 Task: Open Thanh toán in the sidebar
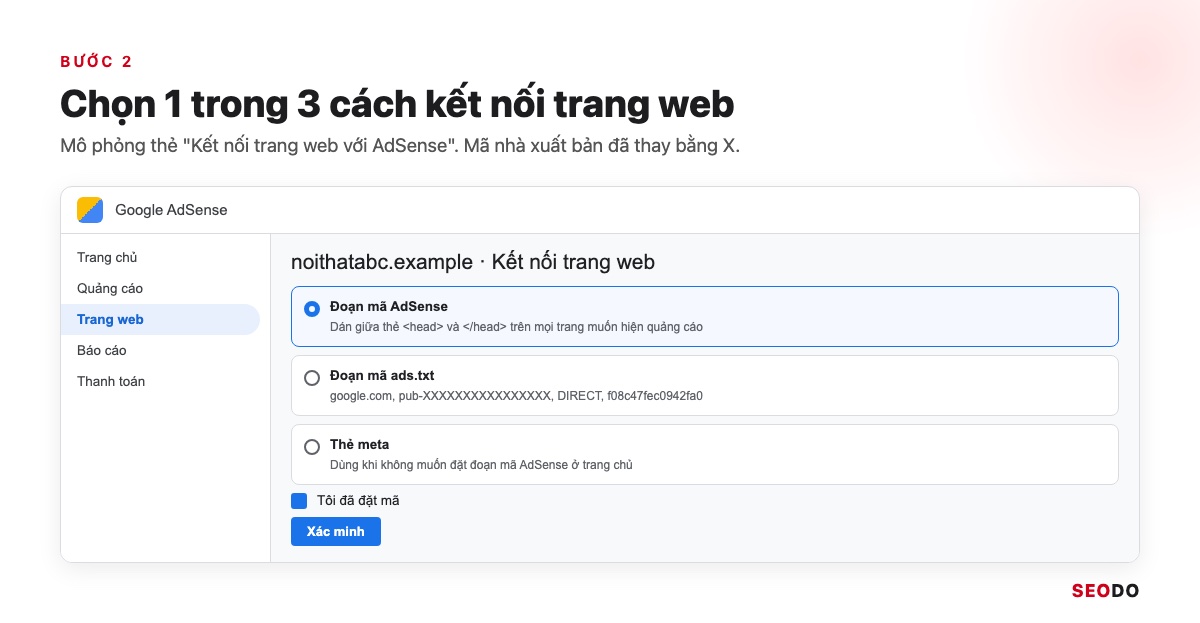[111, 382]
